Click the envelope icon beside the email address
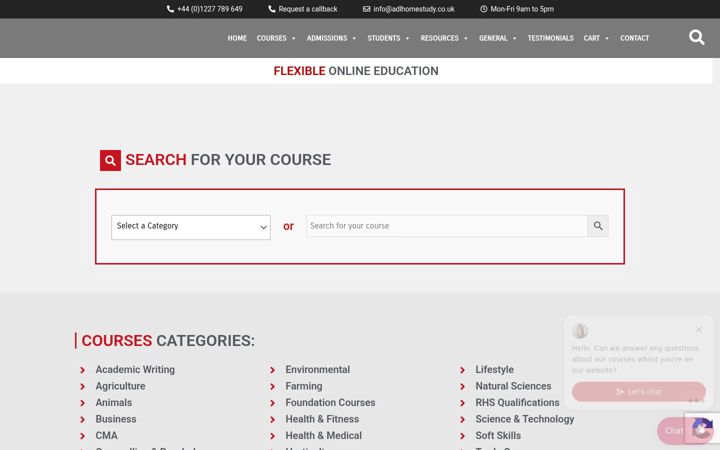Image resolution: width=720 pixels, height=450 pixels. click(x=366, y=9)
